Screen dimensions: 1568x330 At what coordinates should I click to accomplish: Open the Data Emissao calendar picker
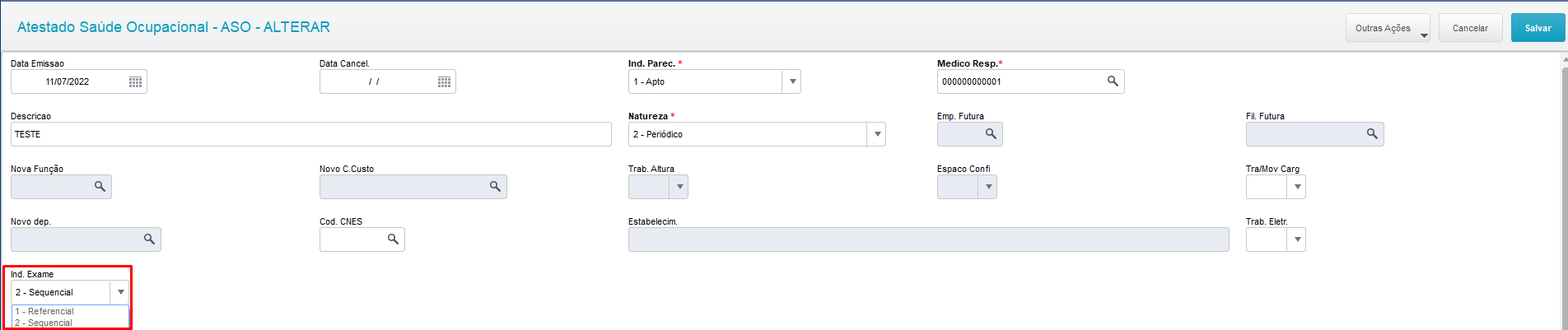coord(136,81)
